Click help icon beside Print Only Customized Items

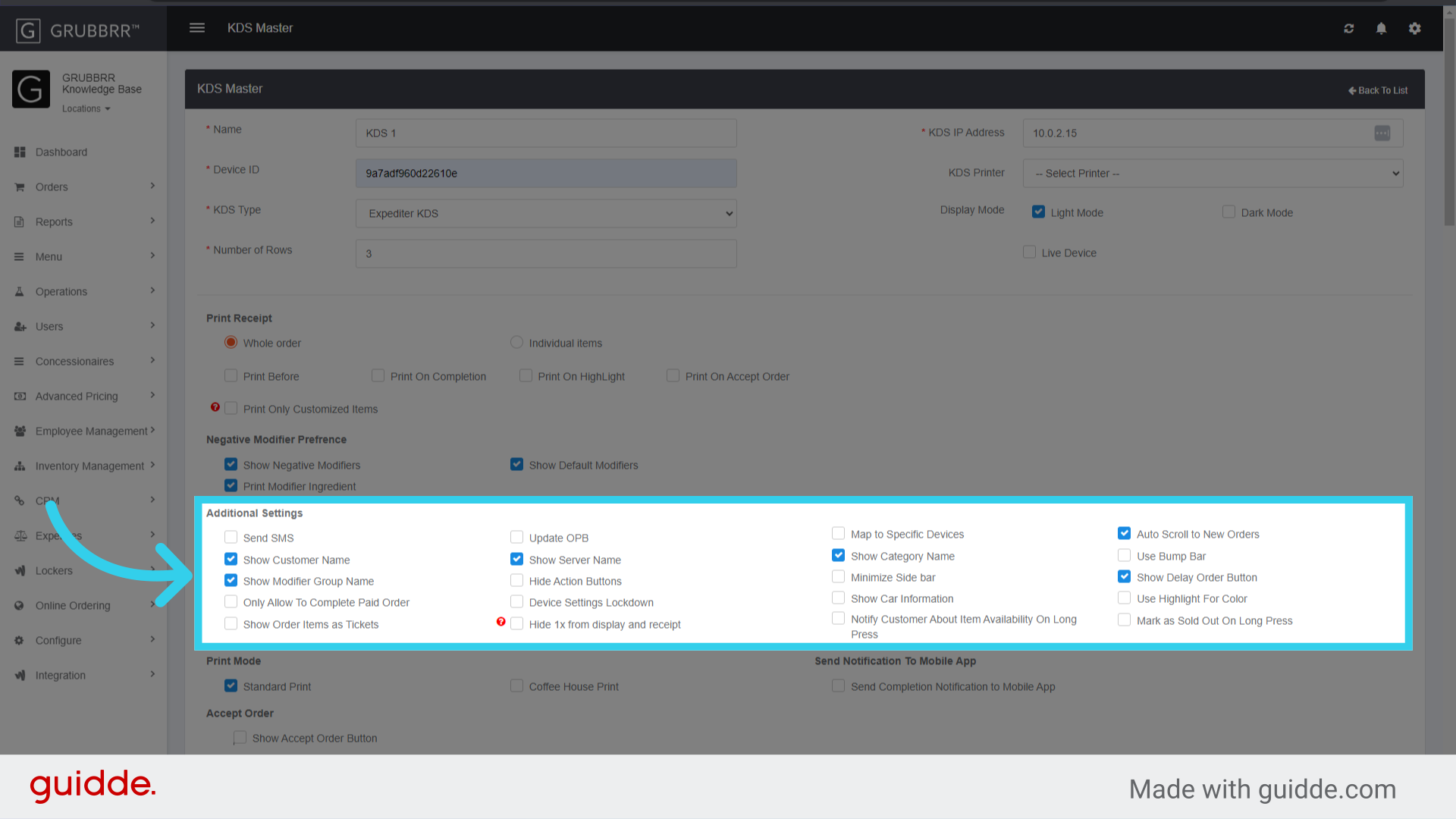[x=215, y=407]
